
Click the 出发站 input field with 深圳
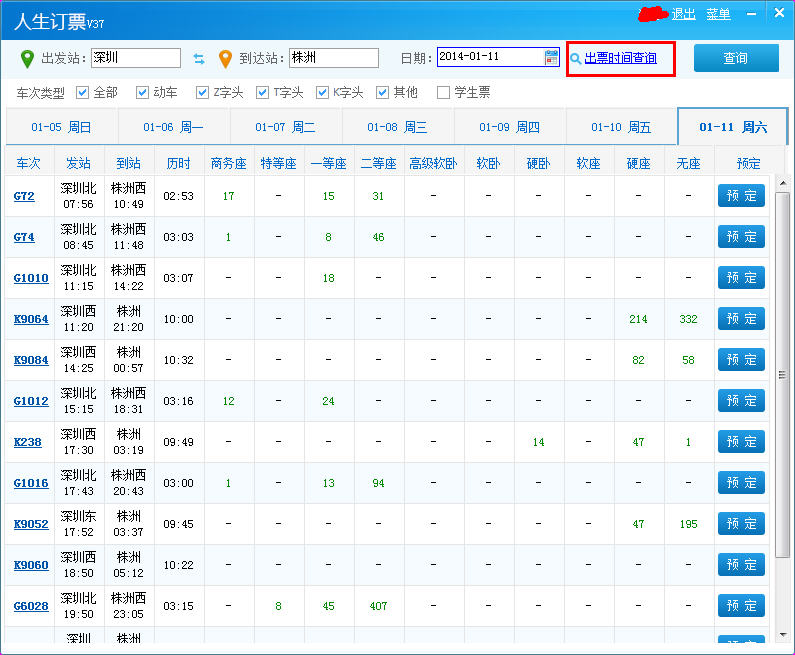click(136, 58)
